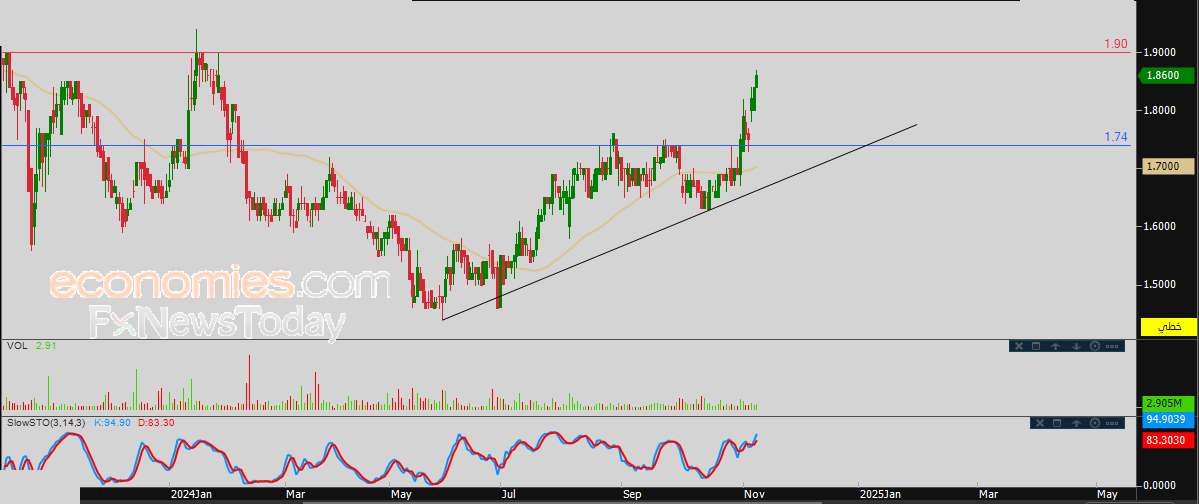Close the VOL indicator panel
1199x504 pixels.
pos(1019,346)
